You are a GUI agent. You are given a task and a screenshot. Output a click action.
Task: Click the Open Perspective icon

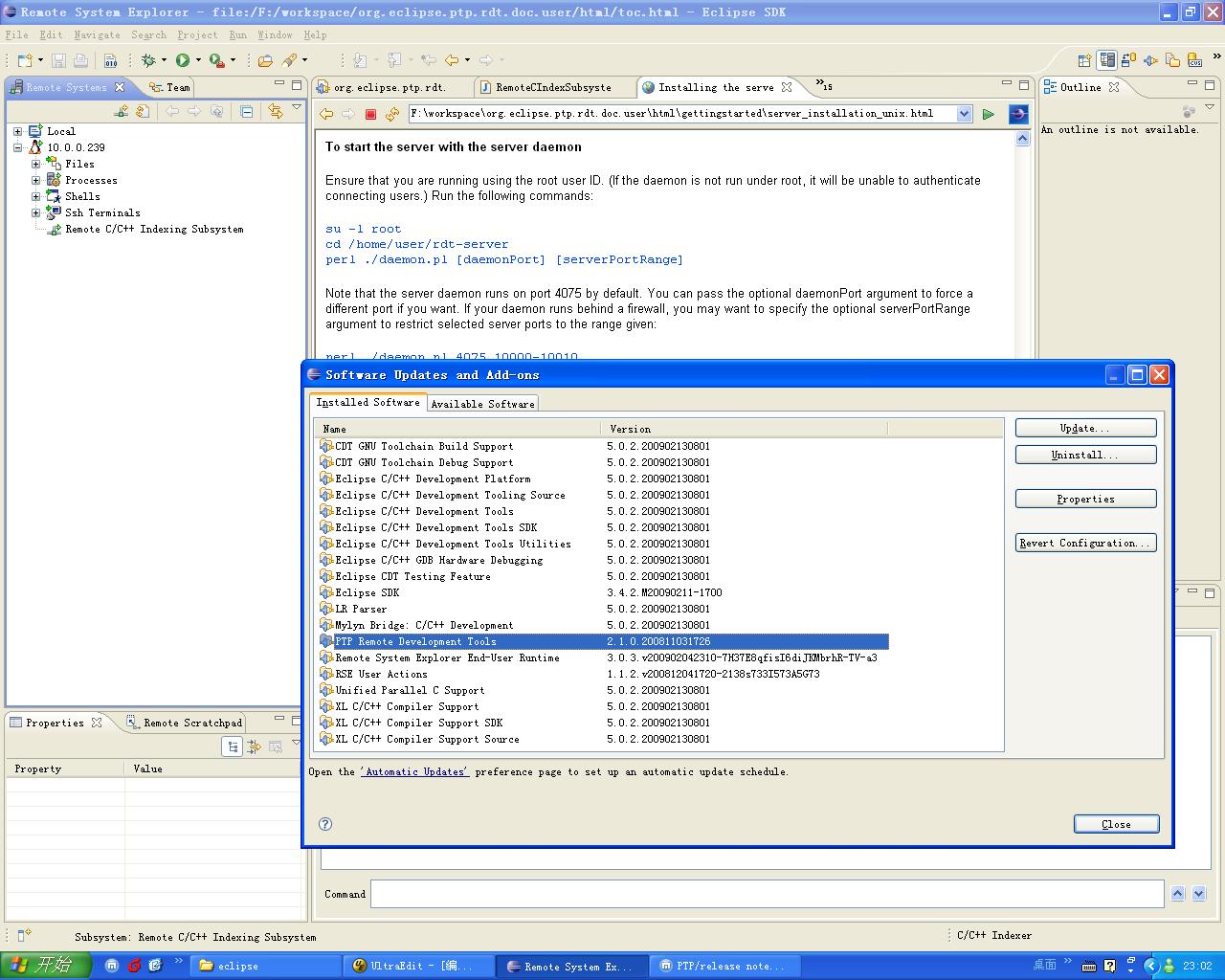click(x=1084, y=60)
